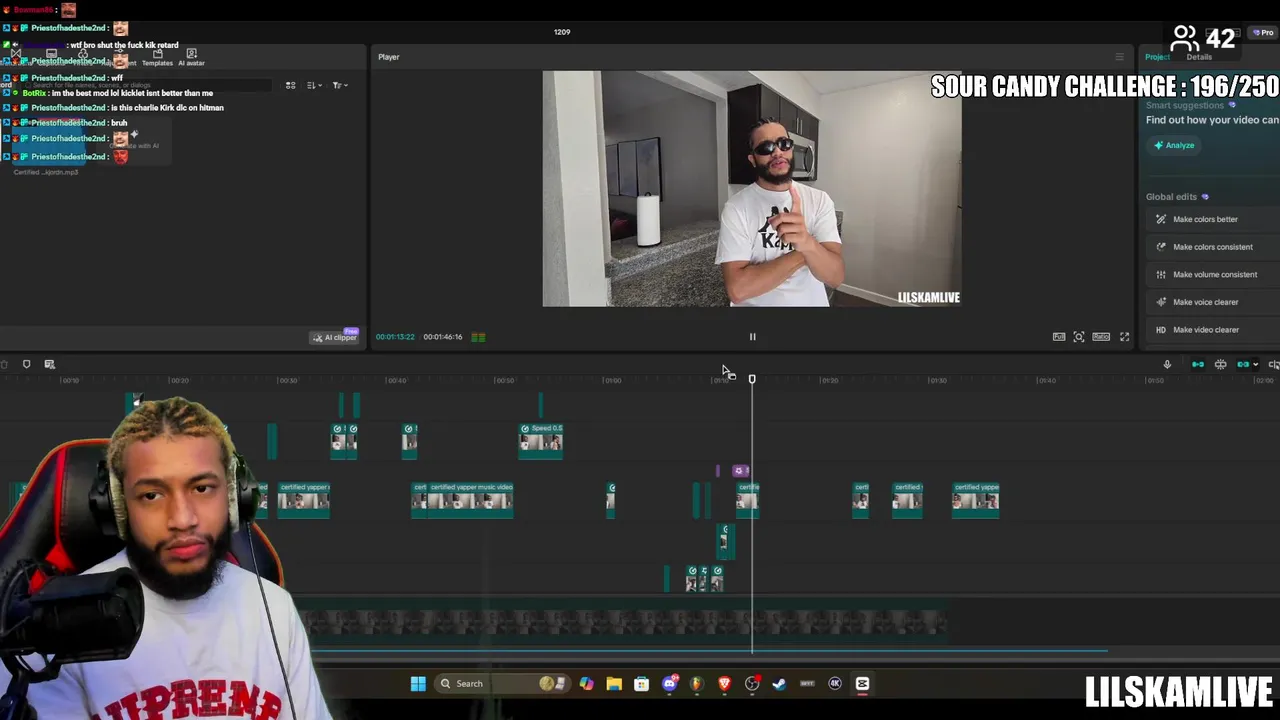The image size is (1280, 720).
Task: Open the Templates tab
Action: point(157,58)
